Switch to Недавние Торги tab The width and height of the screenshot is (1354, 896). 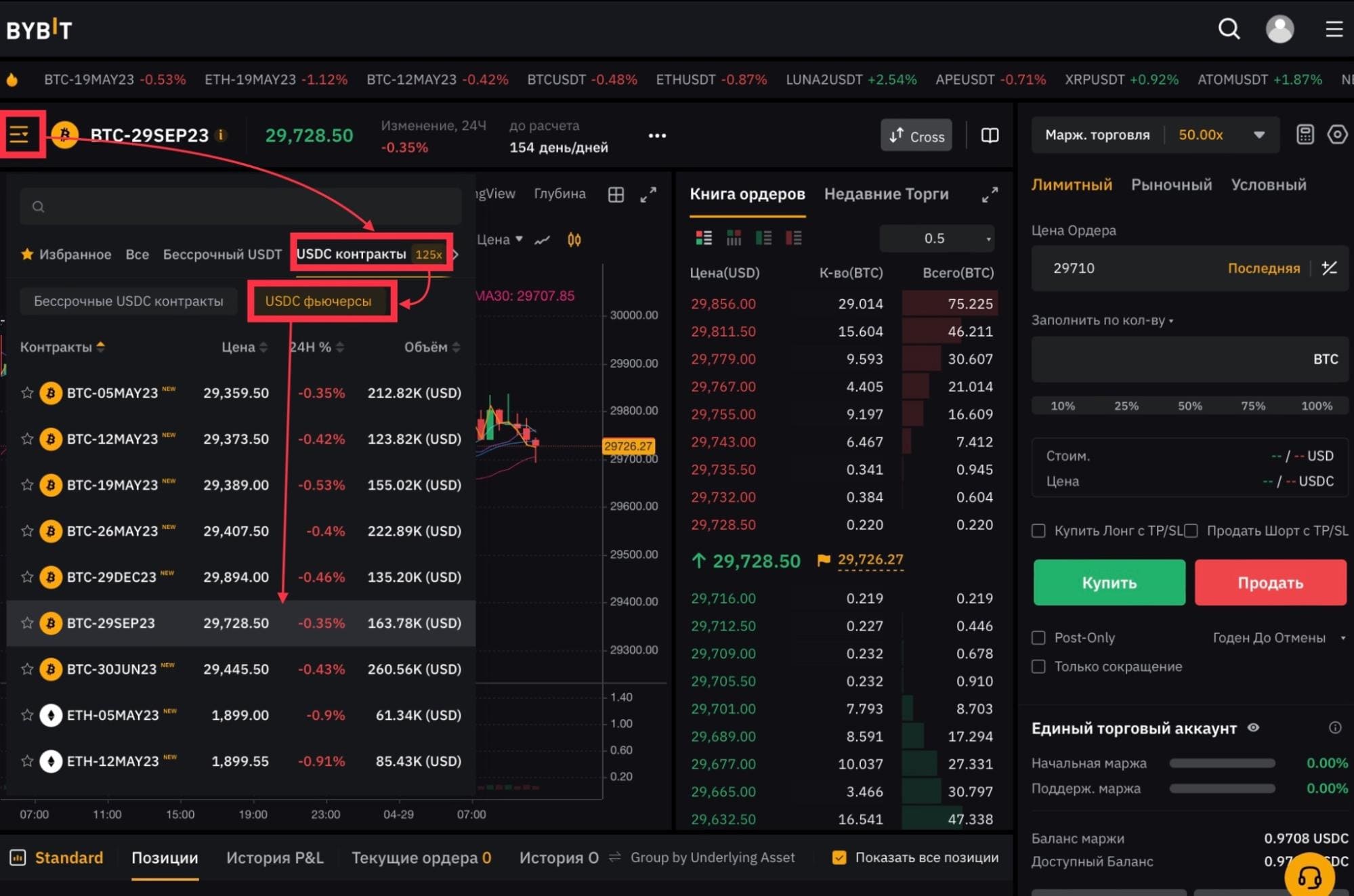tap(886, 194)
